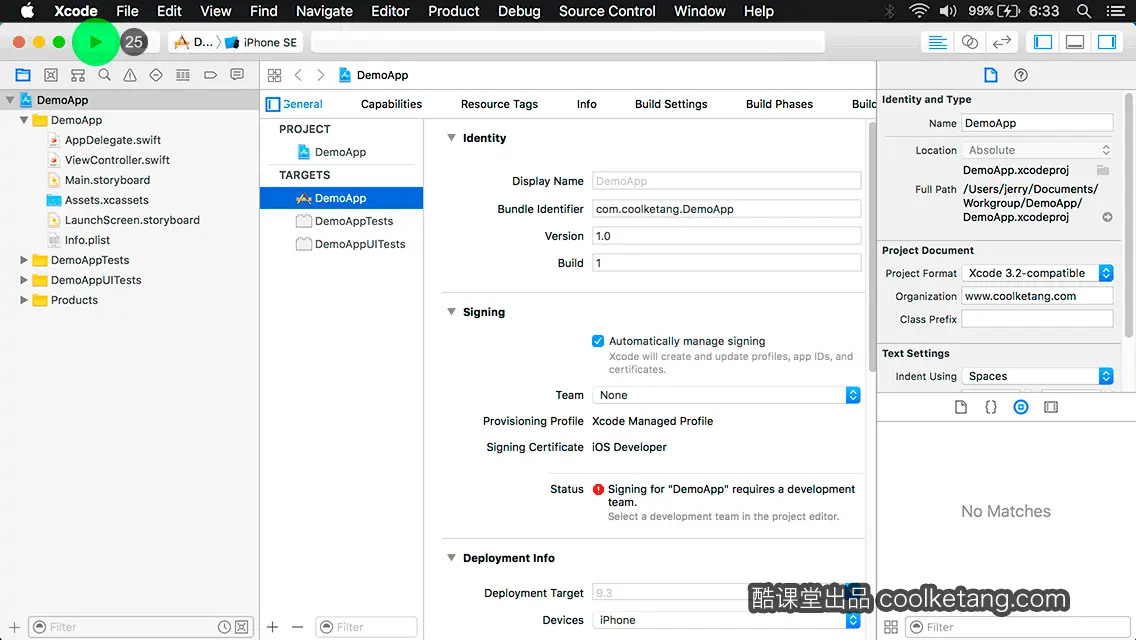Toggle recent files filter in navigator
Viewport: 1136px width, 640px height.
(x=225, y=627)
